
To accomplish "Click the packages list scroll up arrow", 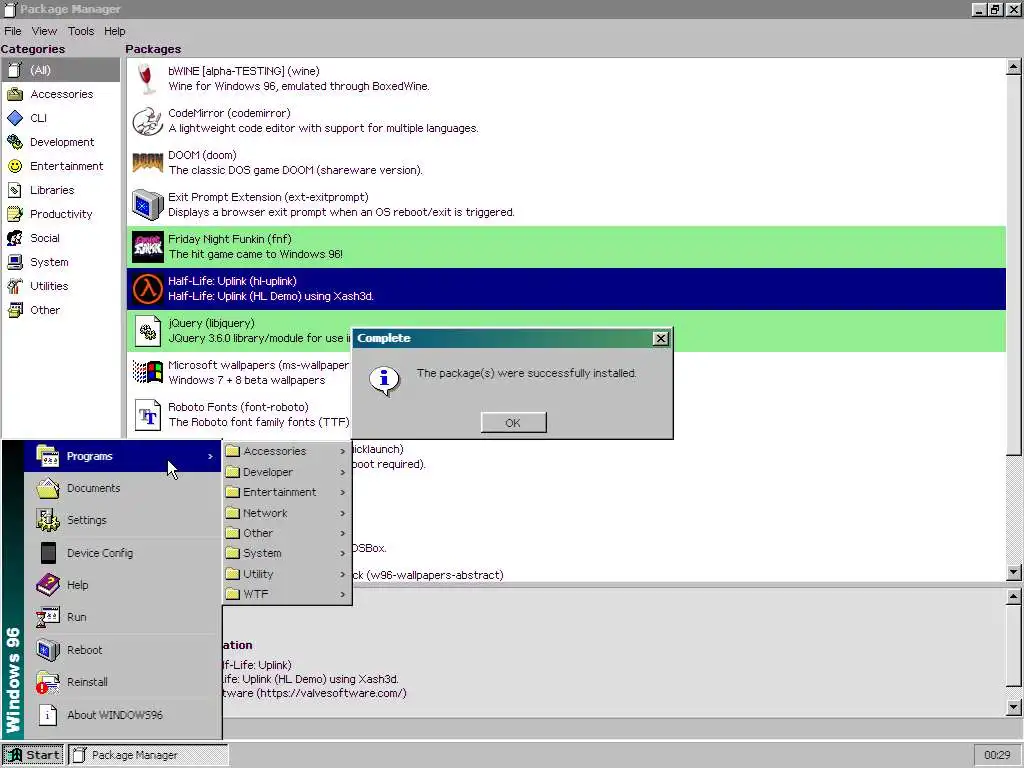I will click(x=1014, y=67).
